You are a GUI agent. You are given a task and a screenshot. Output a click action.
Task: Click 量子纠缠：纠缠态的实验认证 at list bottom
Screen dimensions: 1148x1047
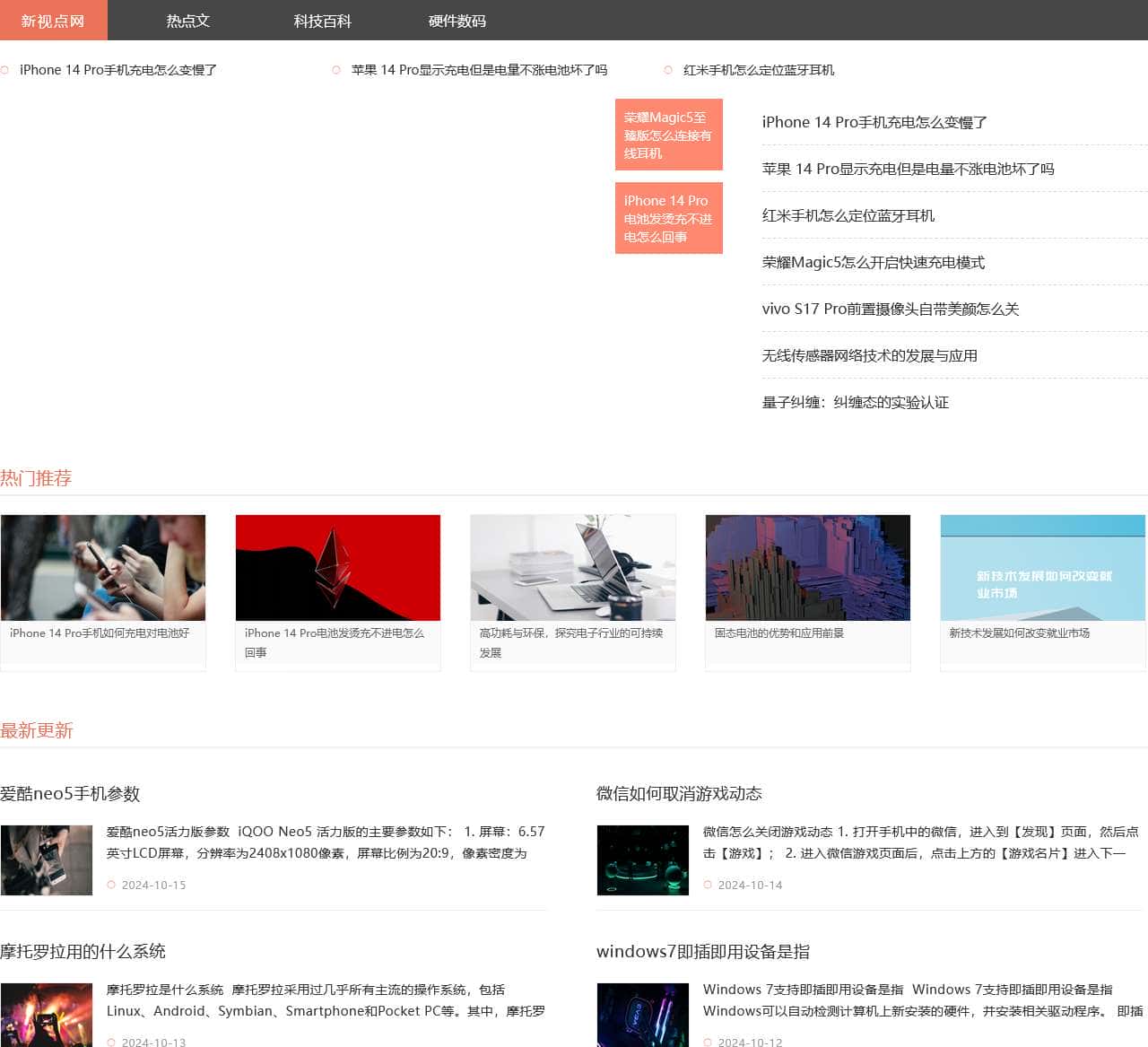[857, 403]
